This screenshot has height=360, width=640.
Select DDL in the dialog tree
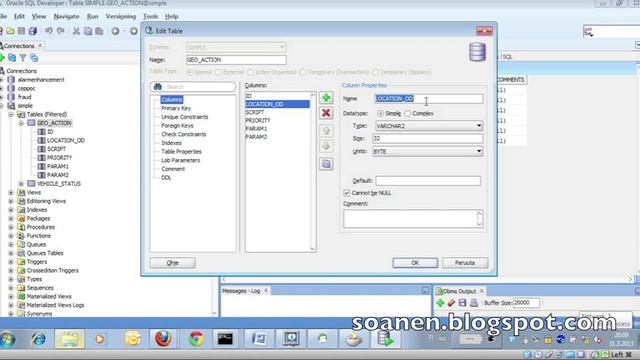point(166,178)
